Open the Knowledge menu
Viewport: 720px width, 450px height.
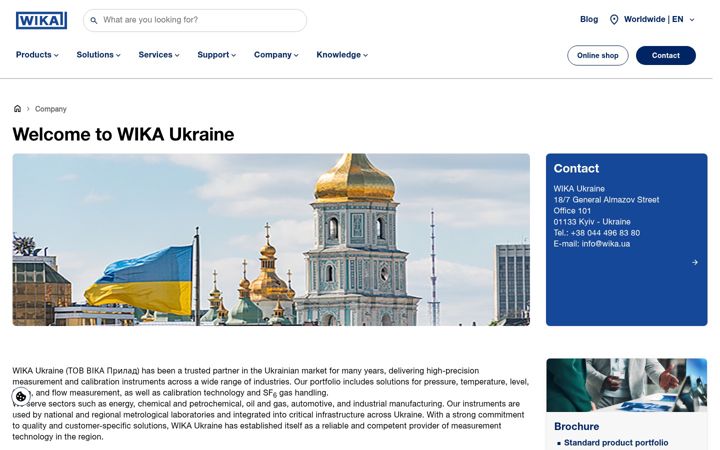pos(342,55)
